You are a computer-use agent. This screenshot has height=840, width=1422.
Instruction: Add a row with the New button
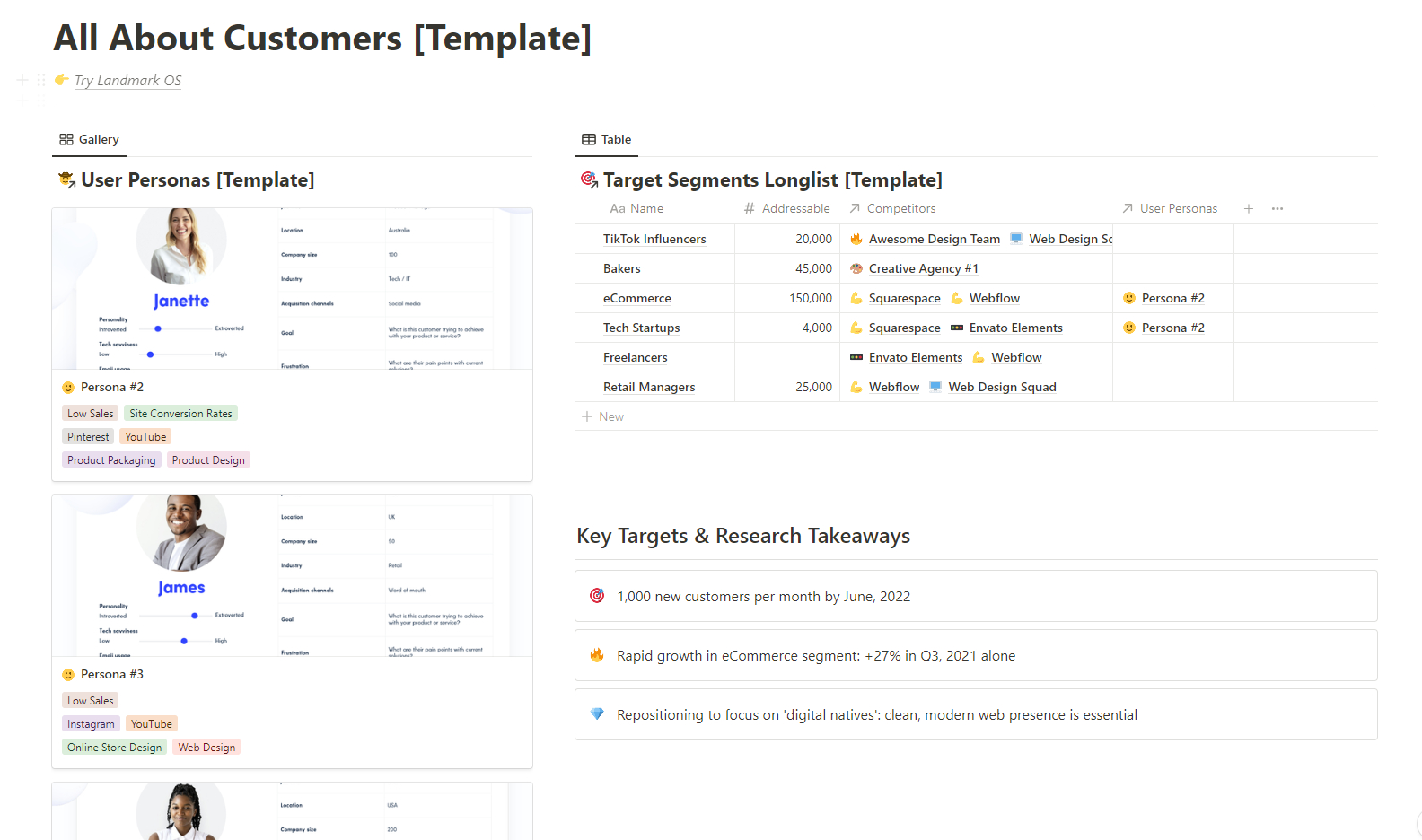[x=603, y=416]
